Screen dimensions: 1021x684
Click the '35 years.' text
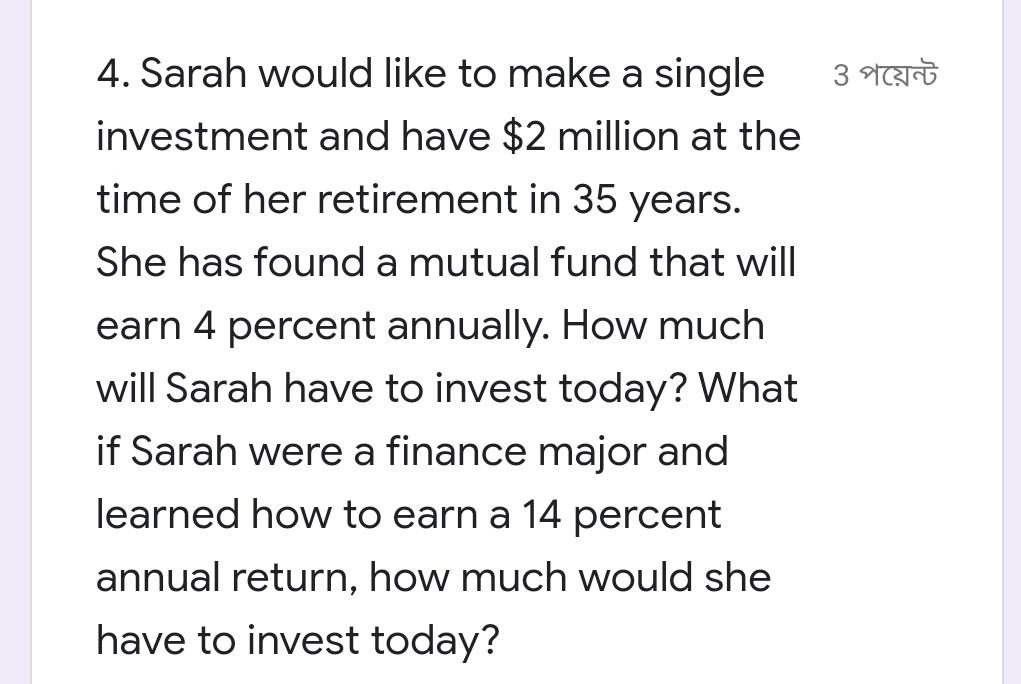coord(656,200)
